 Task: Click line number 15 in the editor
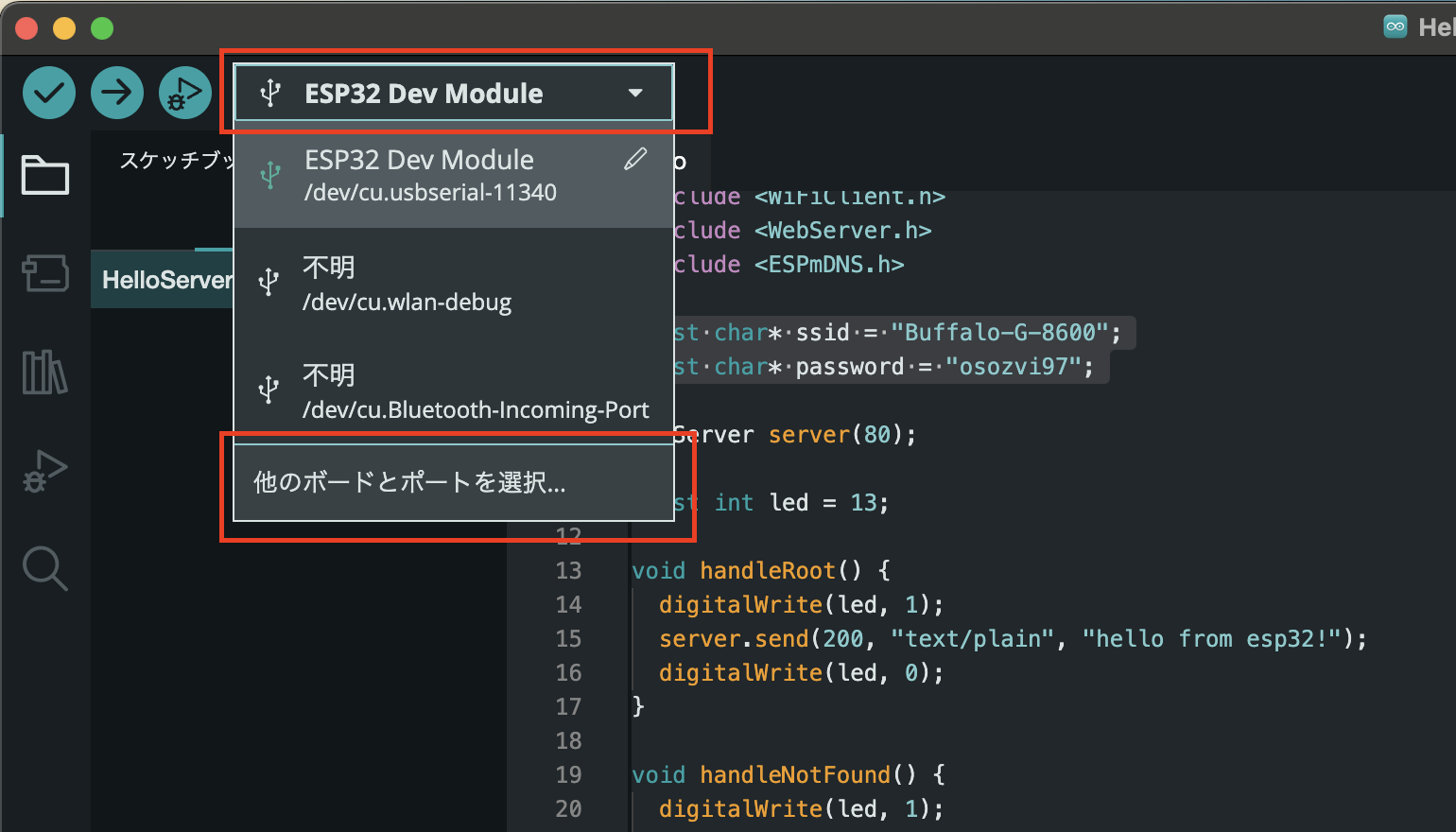[x=568, y=638]
